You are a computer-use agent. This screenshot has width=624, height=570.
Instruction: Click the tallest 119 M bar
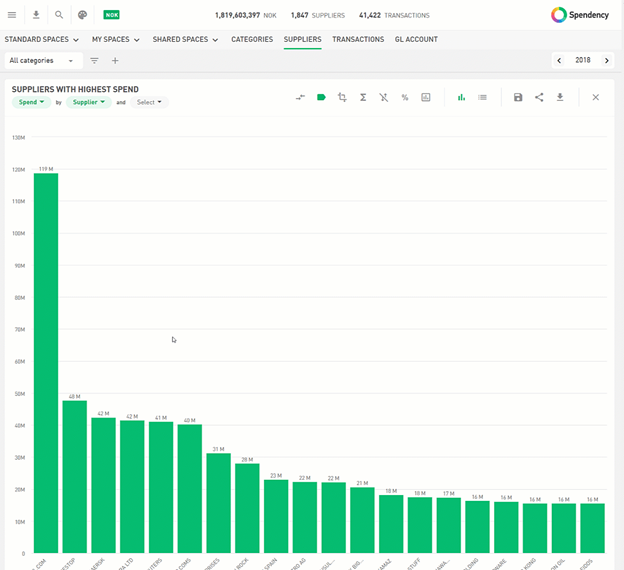(x=45, y=360)
